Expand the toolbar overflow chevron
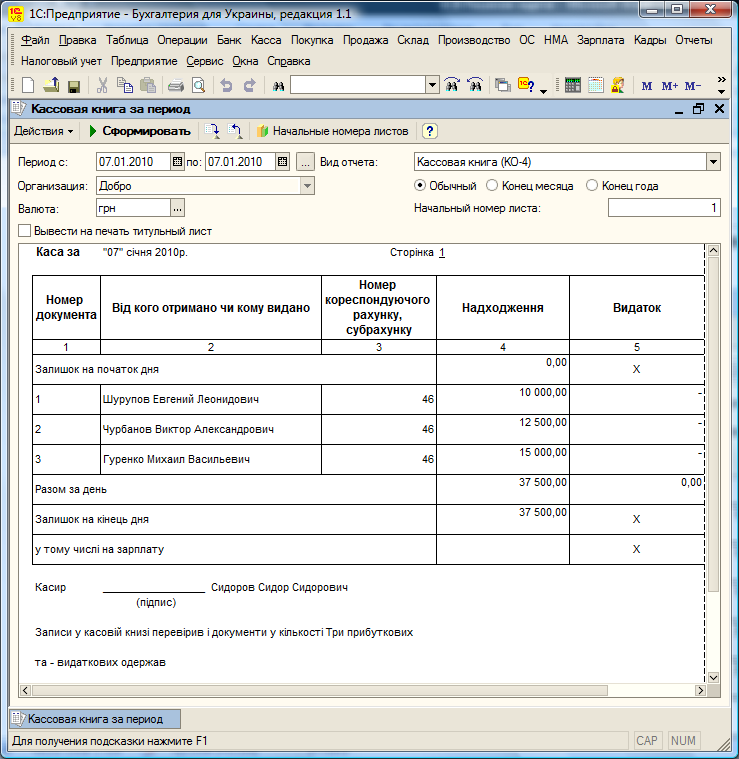This screenshot has width=739, height=759. pos(721,79)
